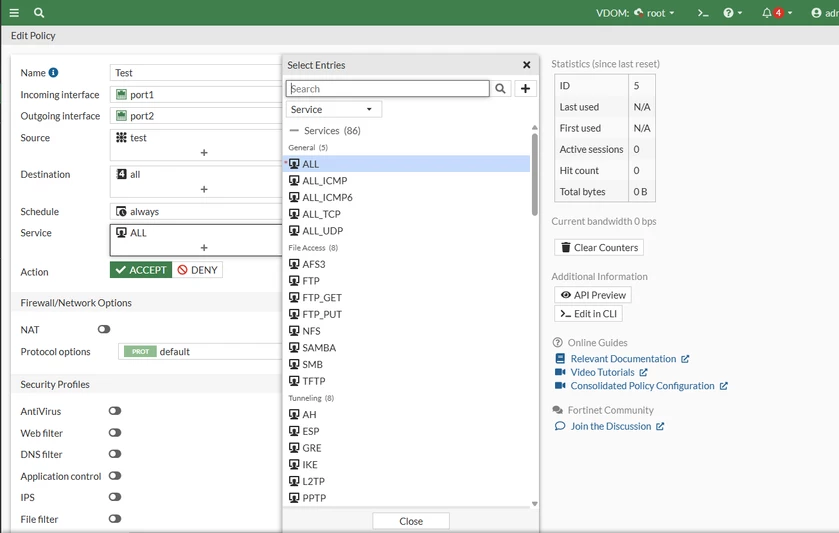
Task: Click the admin user account icon
Action: tap(816, 13)
